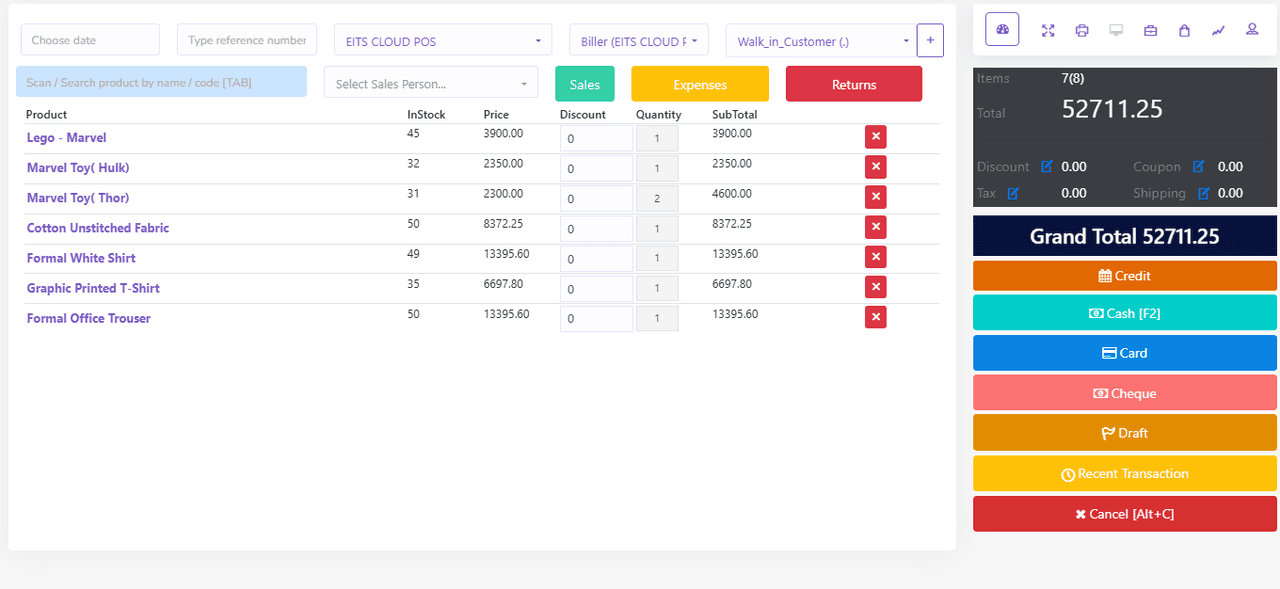
Task: Switch to the Sales tab
Action: [585, 84]
